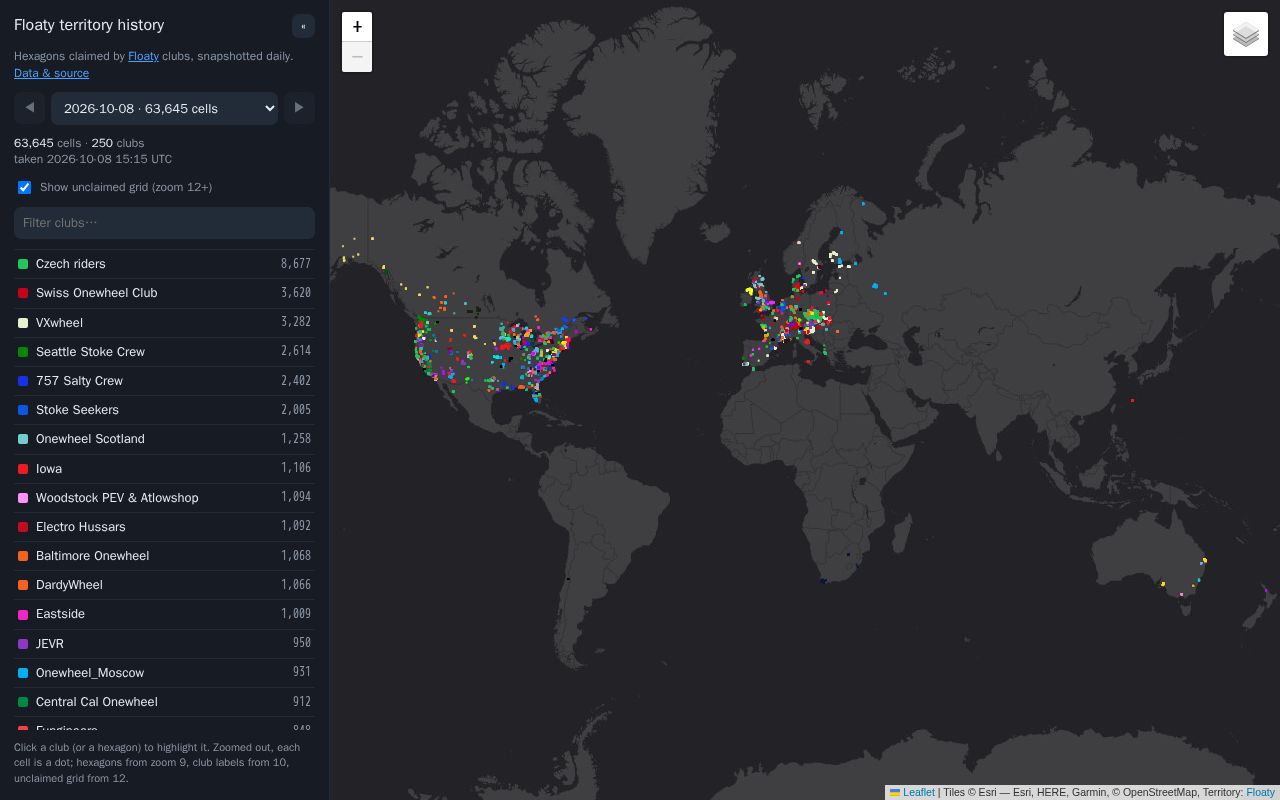Collapse the sidebar panel with the chevron button
The width and height of the screenshot is (1280, 800).
click(303, 26)
